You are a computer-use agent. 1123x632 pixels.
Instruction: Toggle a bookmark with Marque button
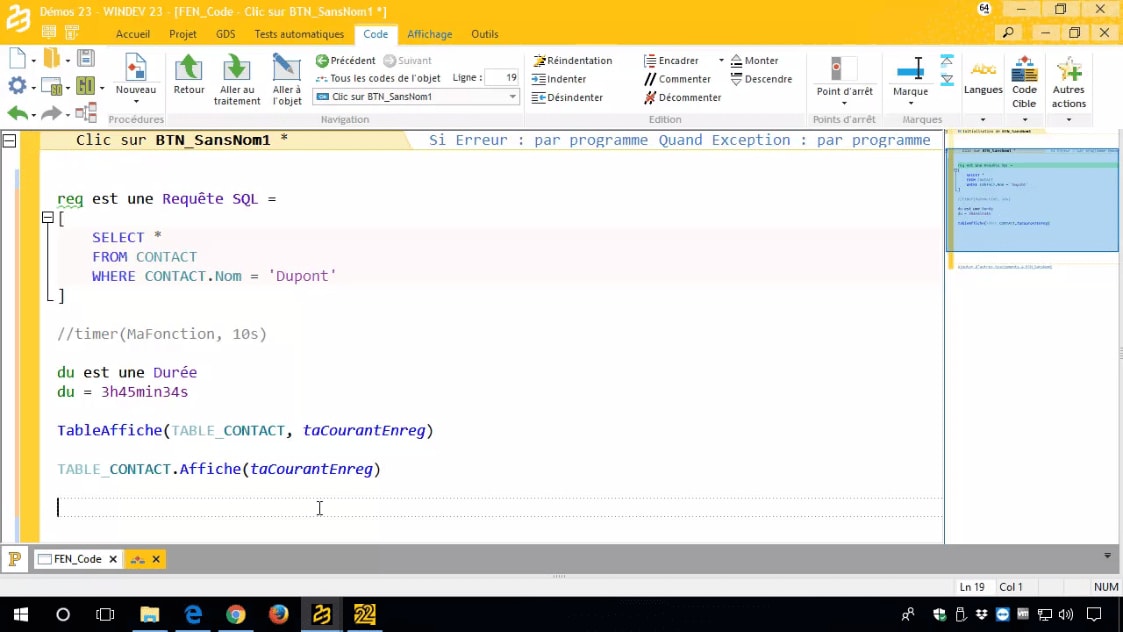(910, 78)
